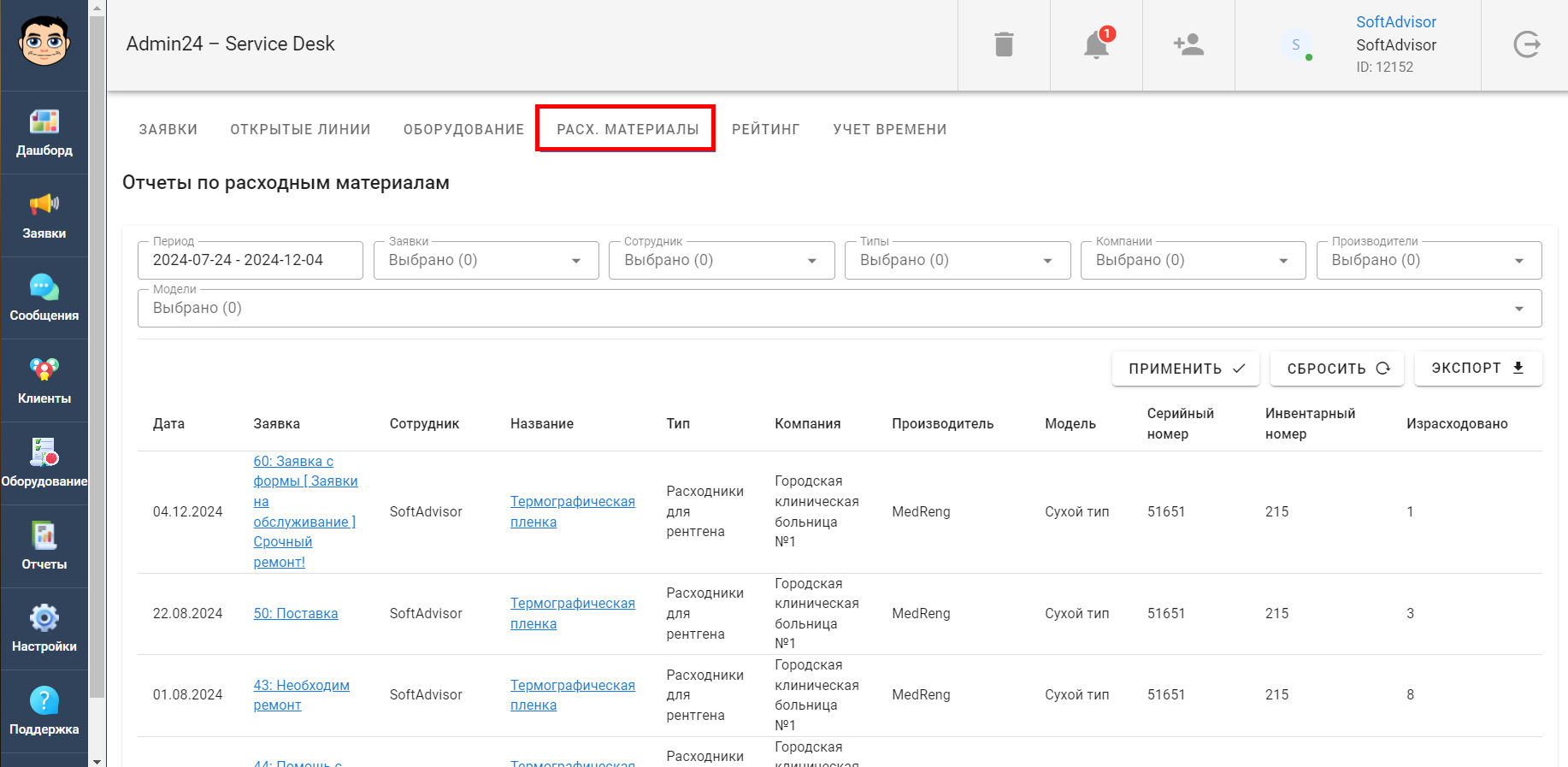Click the СБРОСИТЬ button
The height and width of the screenshot is (767, 1568).
(1337, 369)
